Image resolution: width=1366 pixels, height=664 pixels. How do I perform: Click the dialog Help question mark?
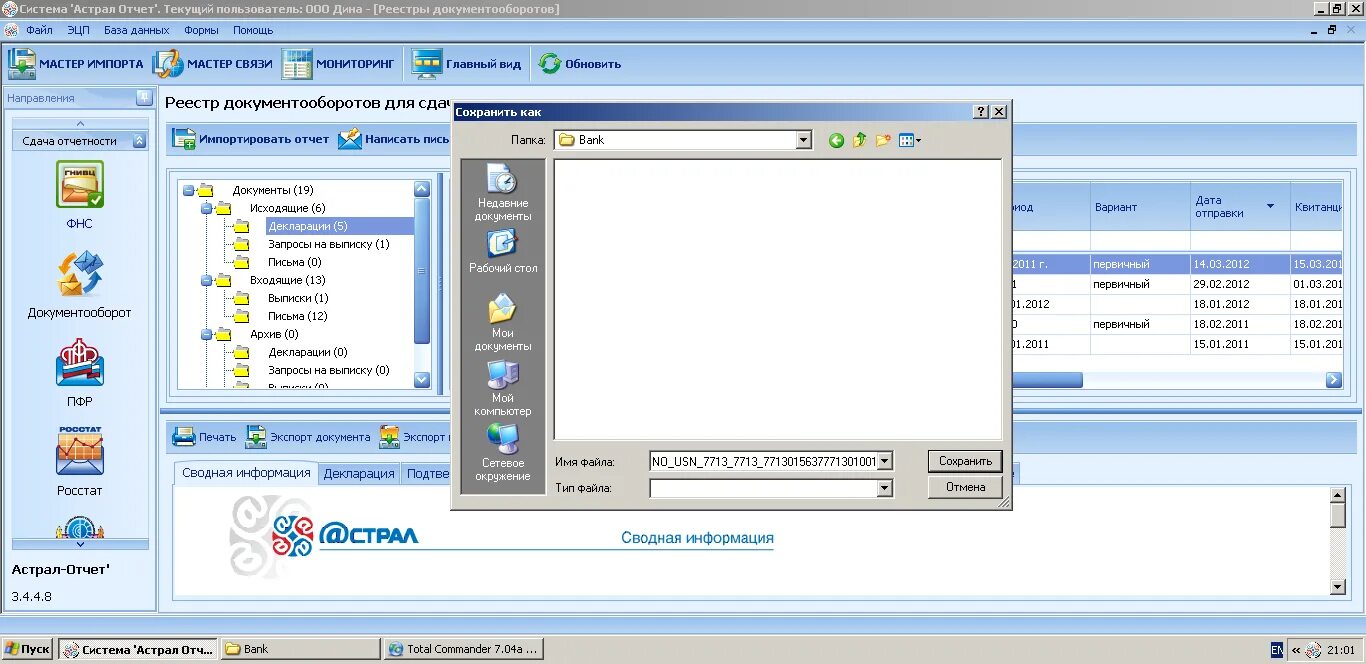coord(981,112)
